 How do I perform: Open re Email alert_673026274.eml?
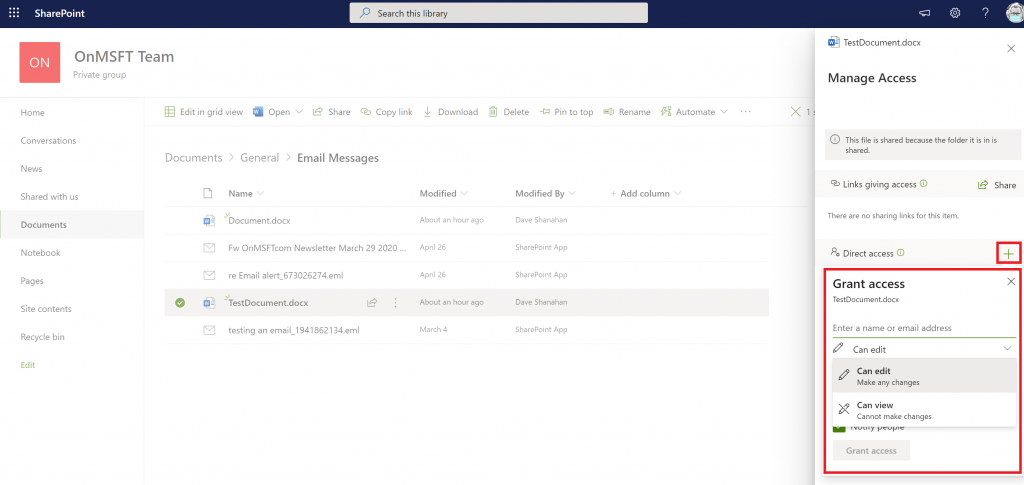tap(285, 275)
